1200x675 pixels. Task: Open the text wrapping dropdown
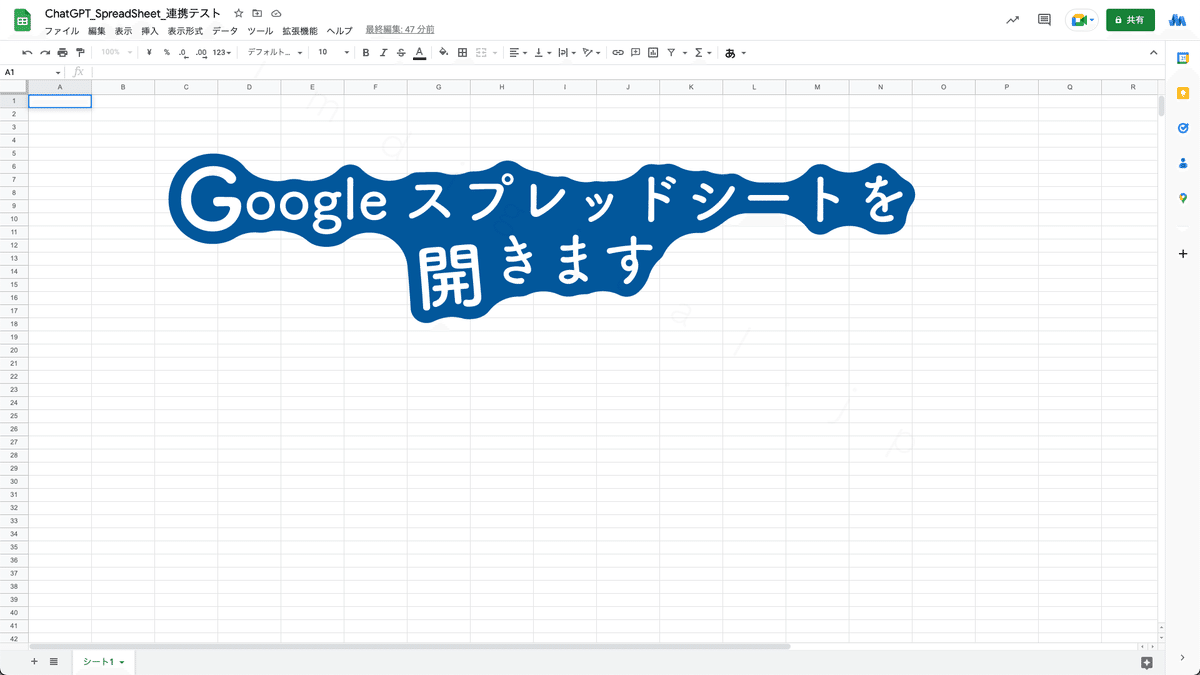pyautogui.click(x=566, y=52)
